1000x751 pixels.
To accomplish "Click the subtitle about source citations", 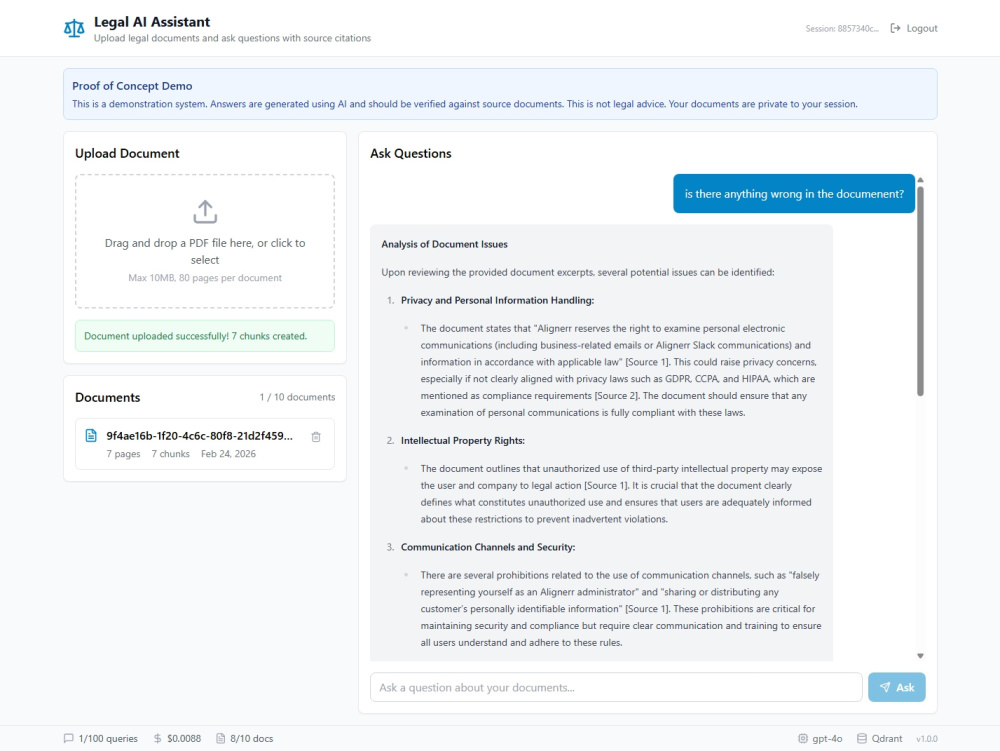I will [x=232, y=38].
